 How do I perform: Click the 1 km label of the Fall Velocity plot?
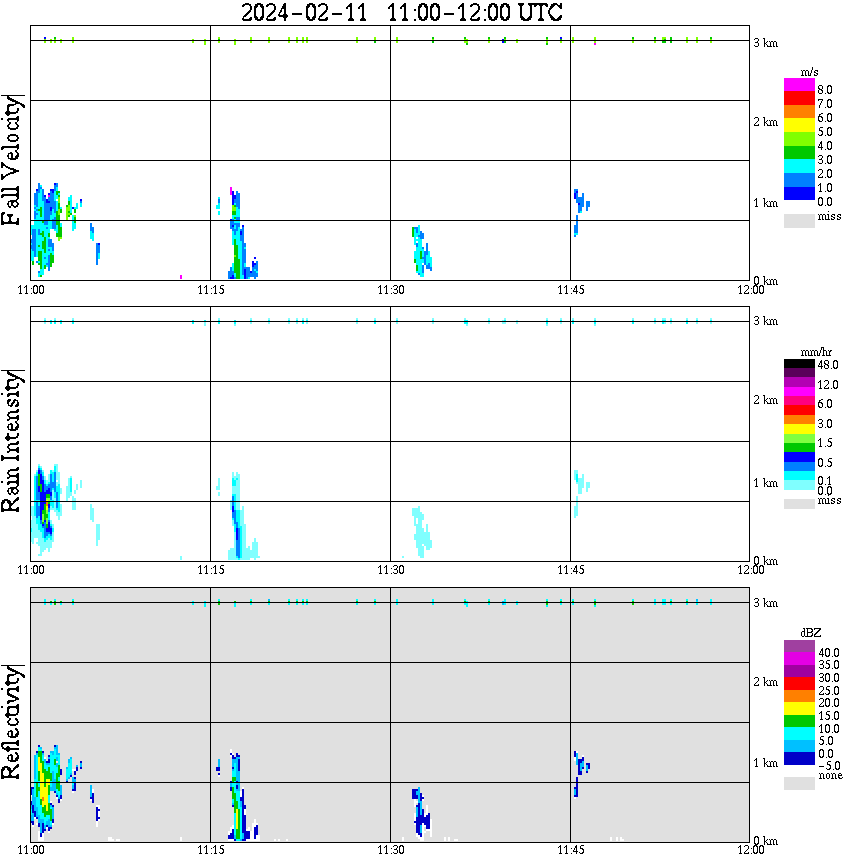(765, 203)
